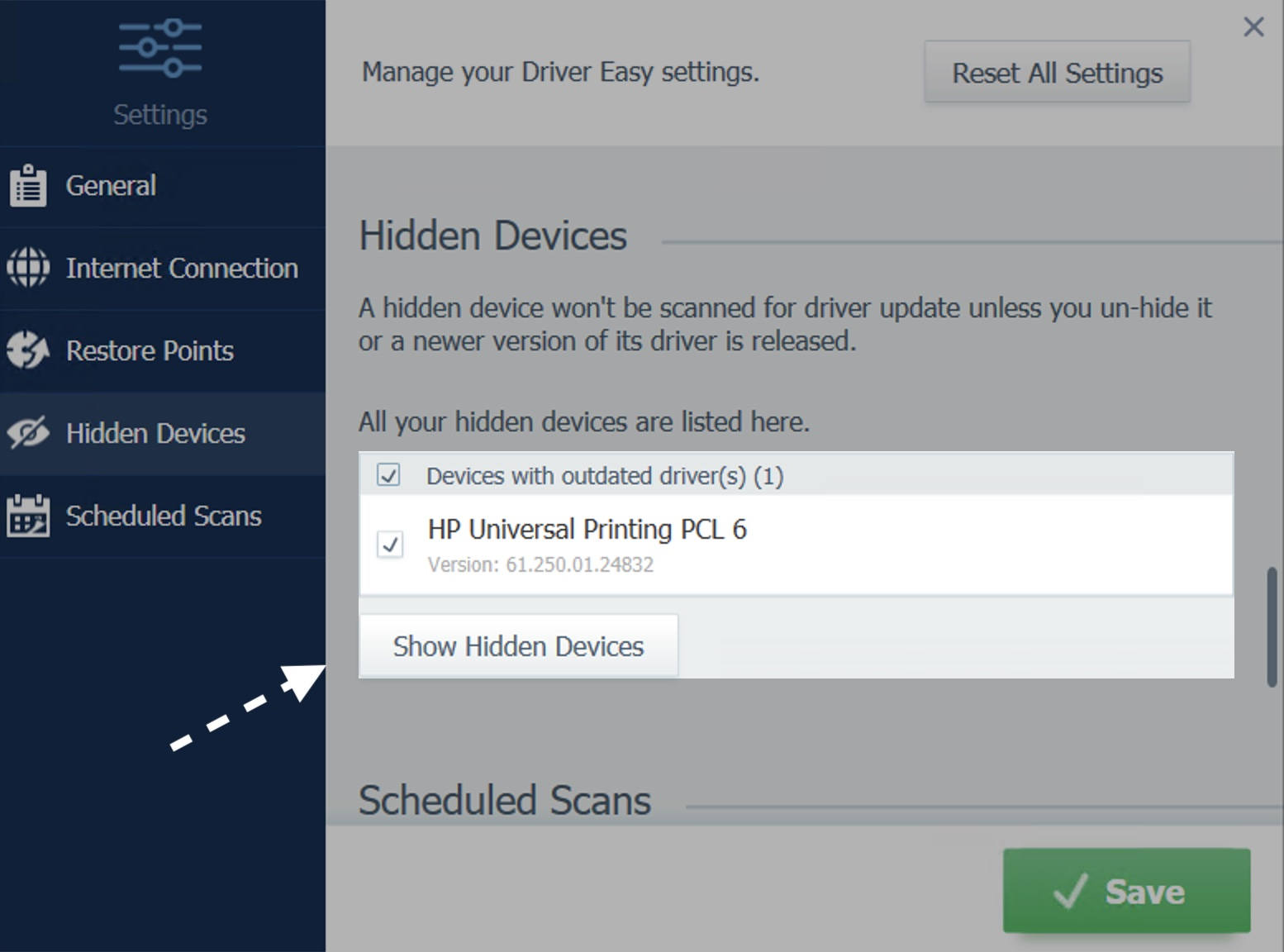1284x952 pixels.
Task: Select the Settings sliders icon
Action: 159,47
